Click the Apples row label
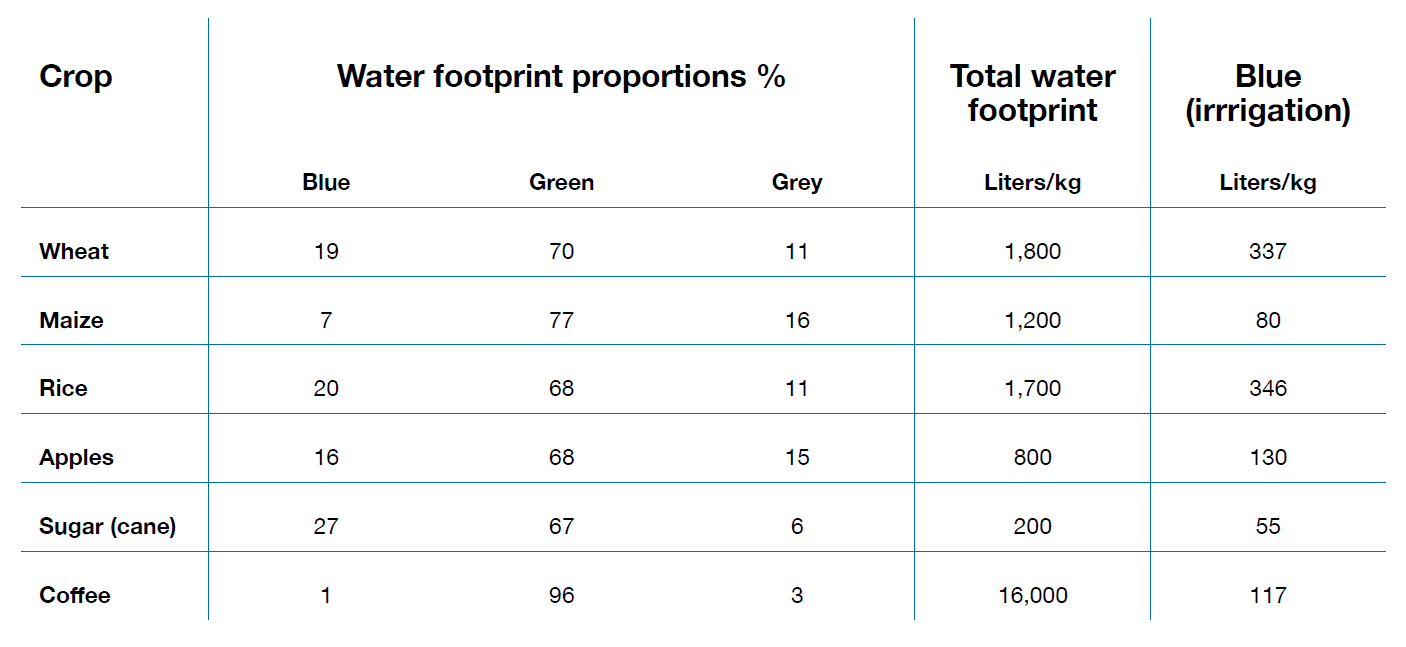This screenshot has width=1406, height=647. [x=77, y=458]
